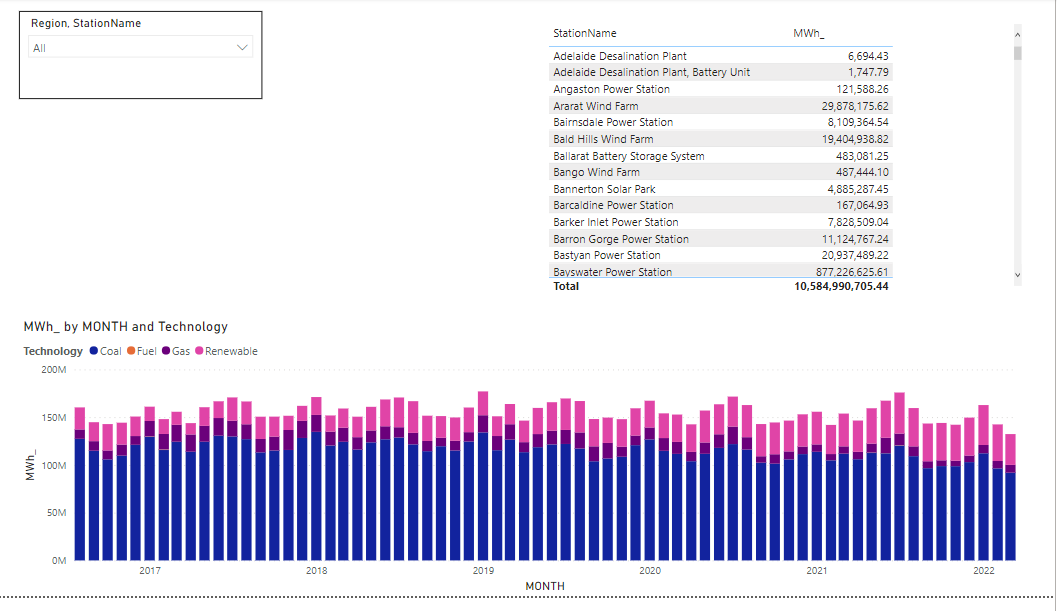Click the 2019 label on the x-axis
This screenshot has height=611, width=1057.
point(483,571)
